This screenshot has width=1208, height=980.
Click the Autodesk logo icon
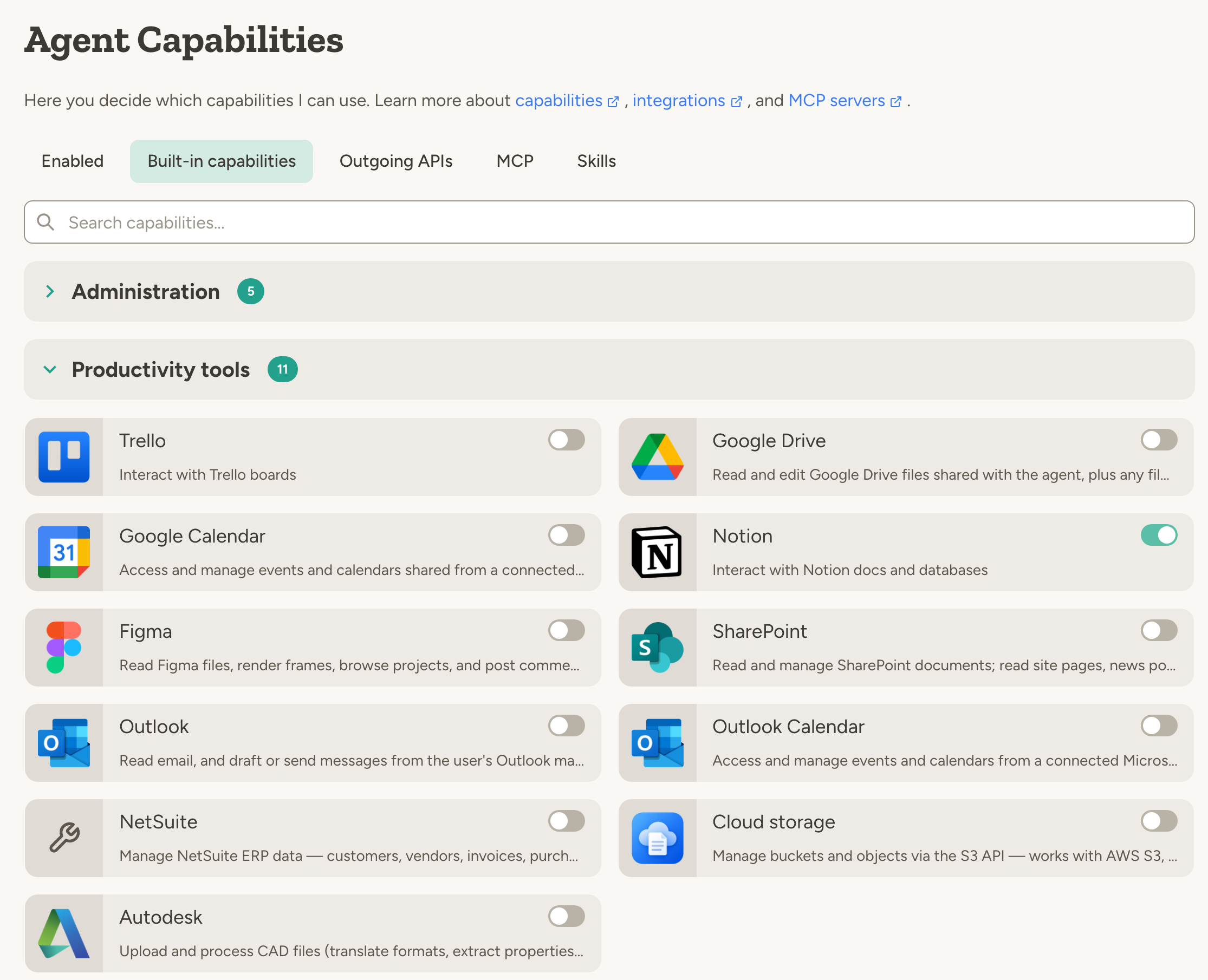pyautogui.click(x=64, y=933)
